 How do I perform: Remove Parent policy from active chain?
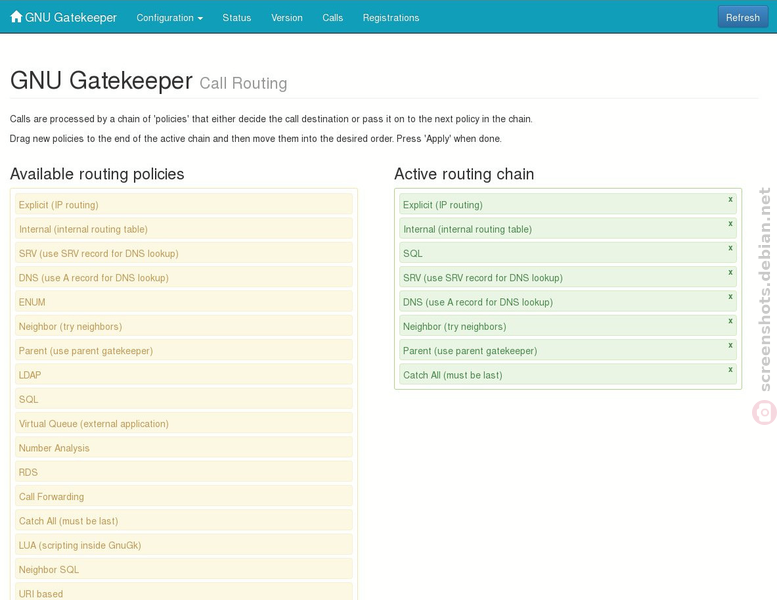(730, 345)
